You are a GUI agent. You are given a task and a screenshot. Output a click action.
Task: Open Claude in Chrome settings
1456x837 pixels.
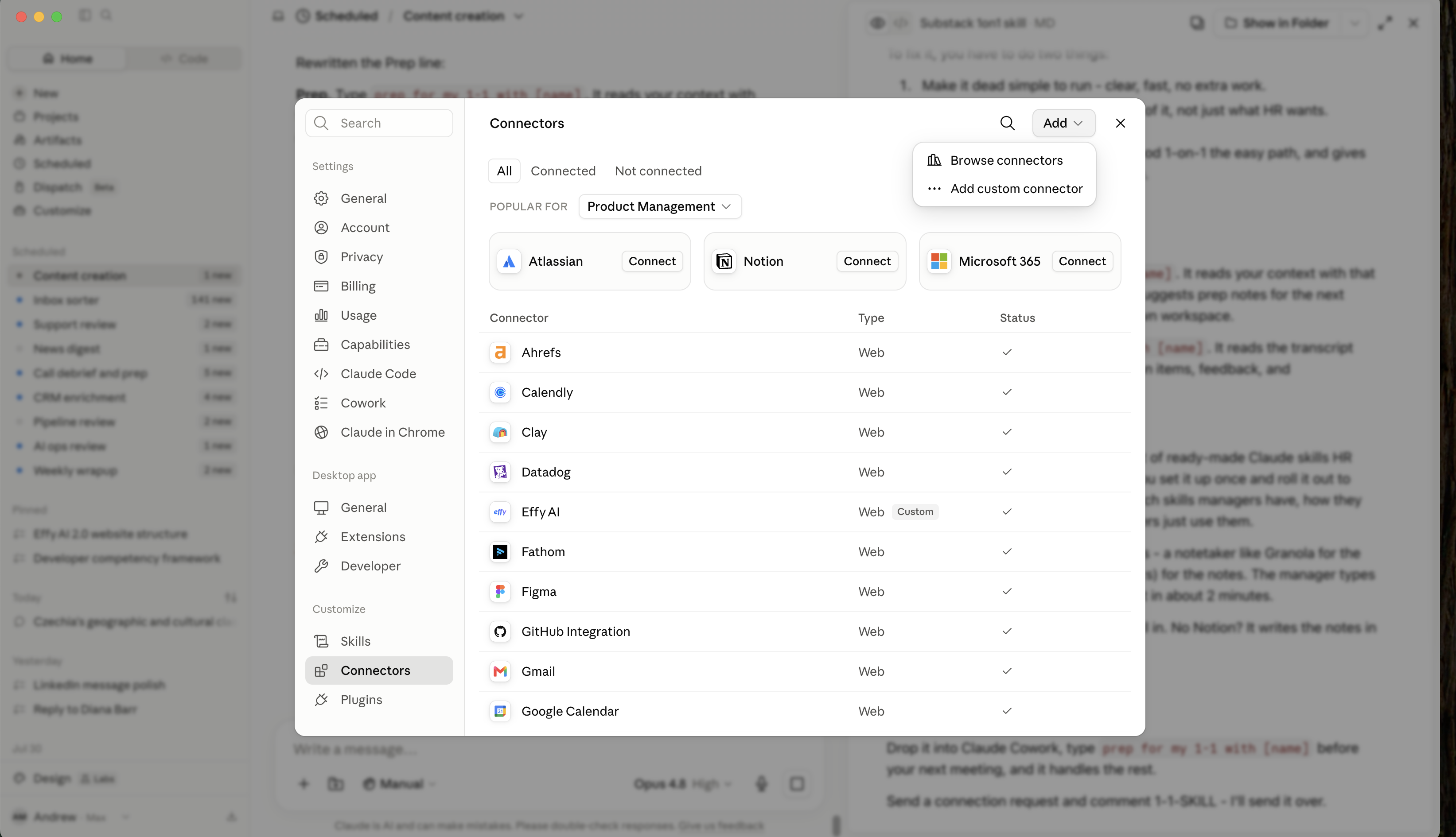click(379, 432)
